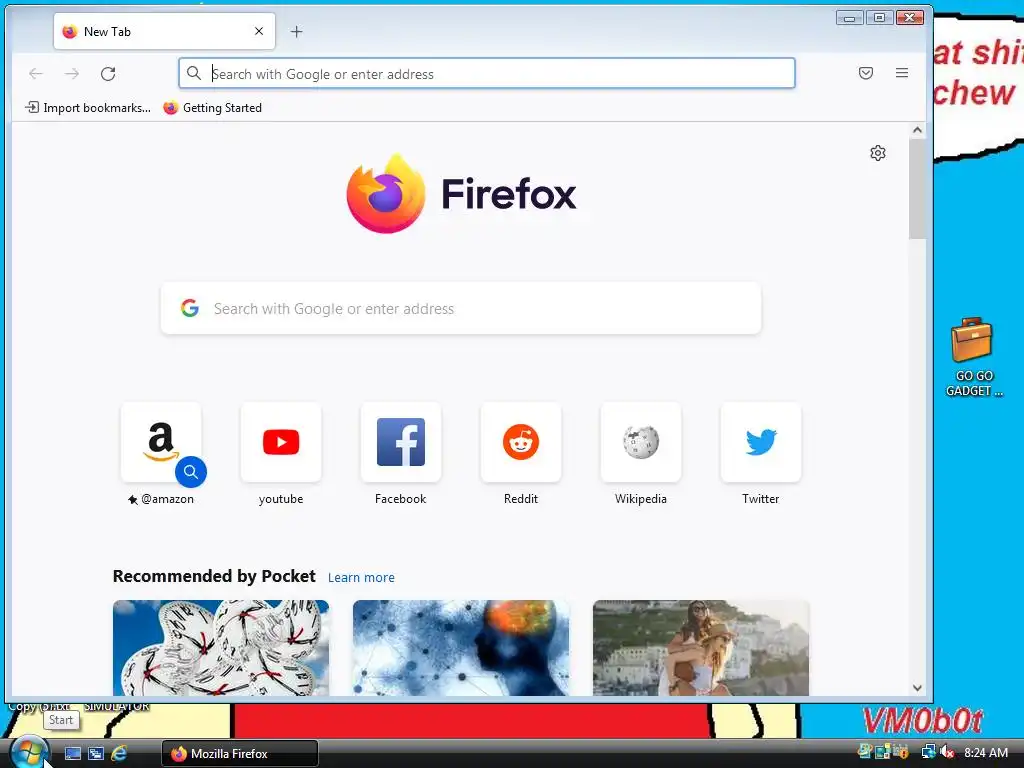
Task: Click the vertical scrollbar thumb
Action: pos(917,189)
